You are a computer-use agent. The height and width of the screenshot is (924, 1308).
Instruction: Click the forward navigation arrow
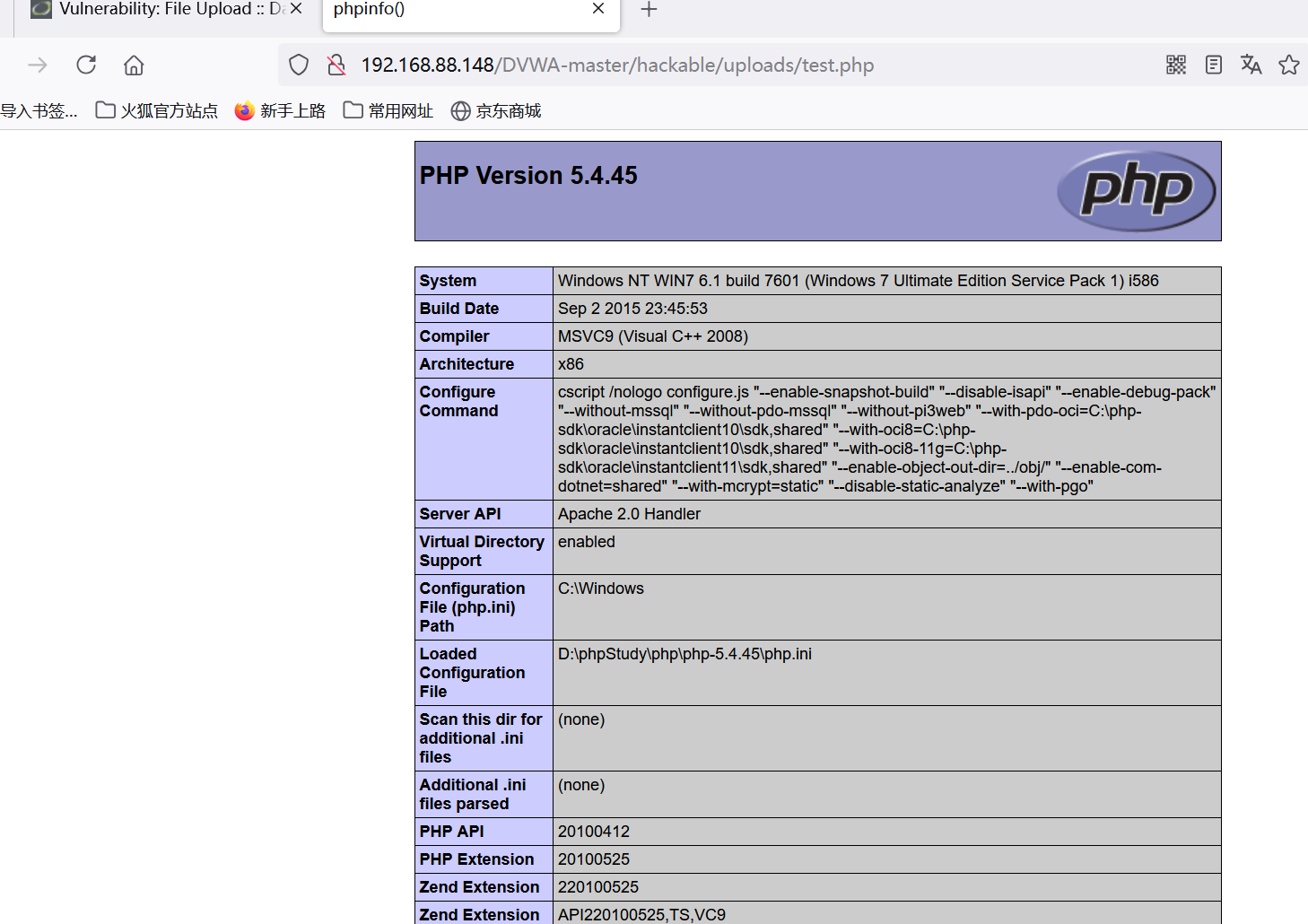coord(38,65)
